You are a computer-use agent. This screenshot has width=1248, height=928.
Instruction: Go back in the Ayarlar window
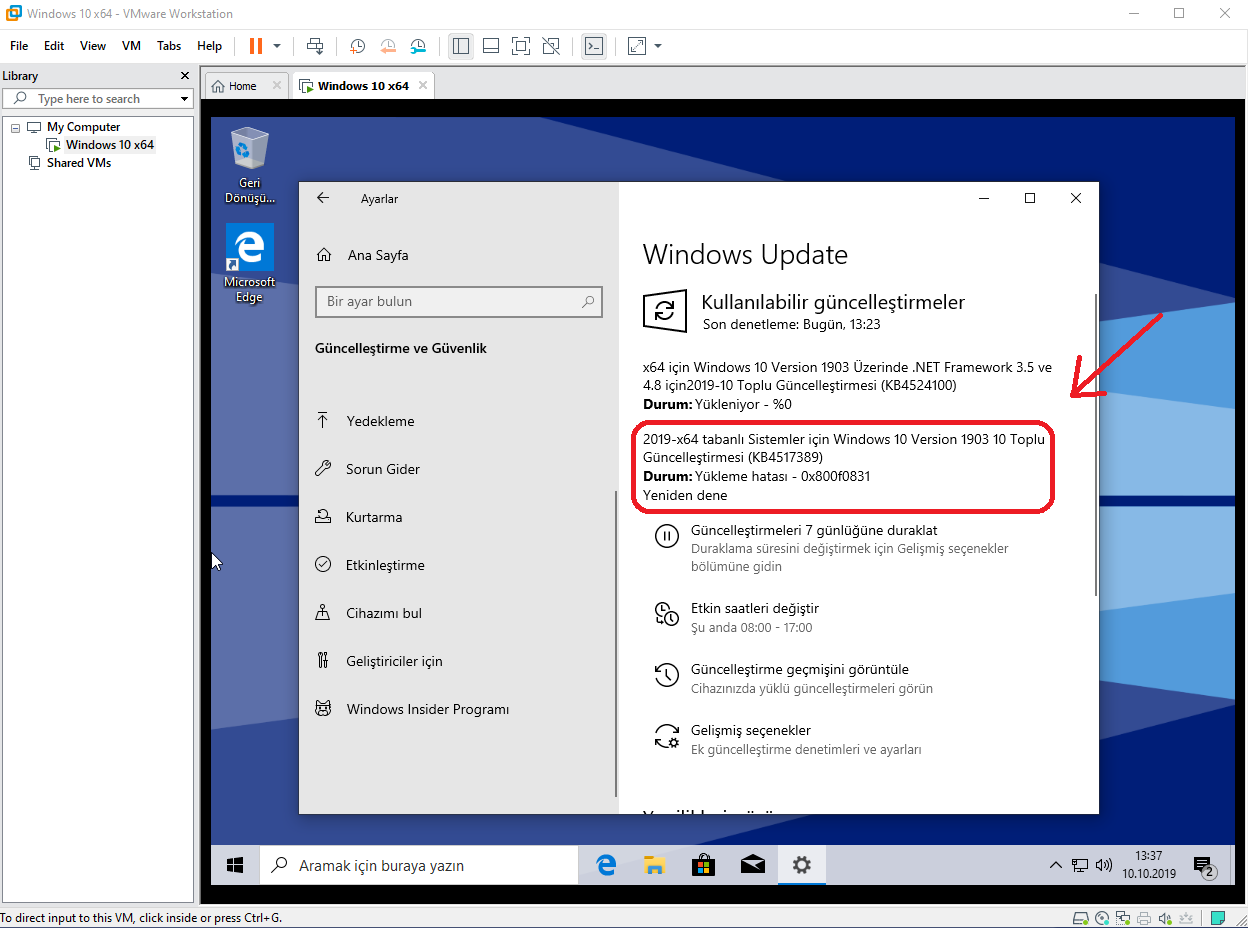click(x=323, y=198)
